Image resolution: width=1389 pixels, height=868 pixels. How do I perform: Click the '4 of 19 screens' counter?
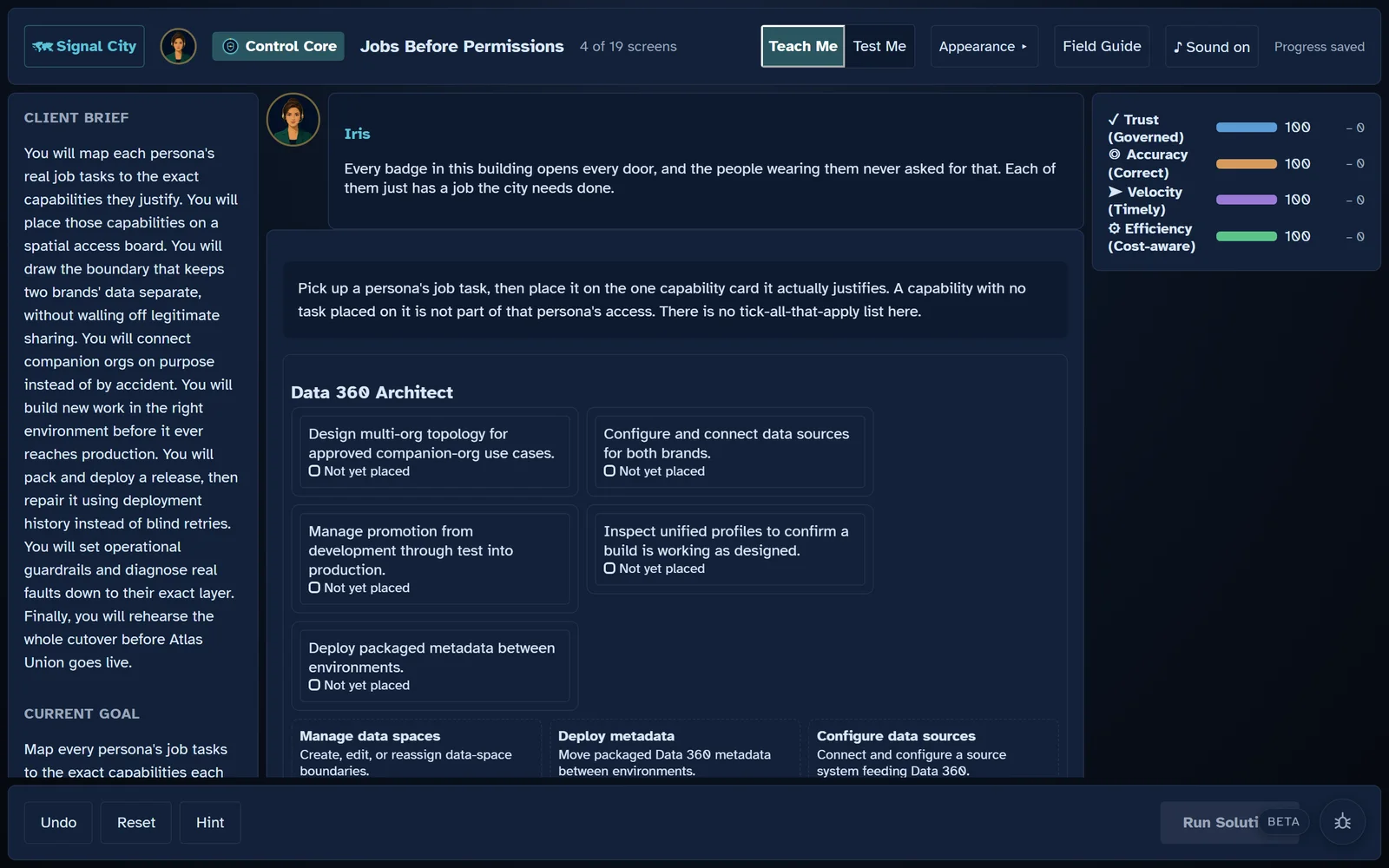628,47
